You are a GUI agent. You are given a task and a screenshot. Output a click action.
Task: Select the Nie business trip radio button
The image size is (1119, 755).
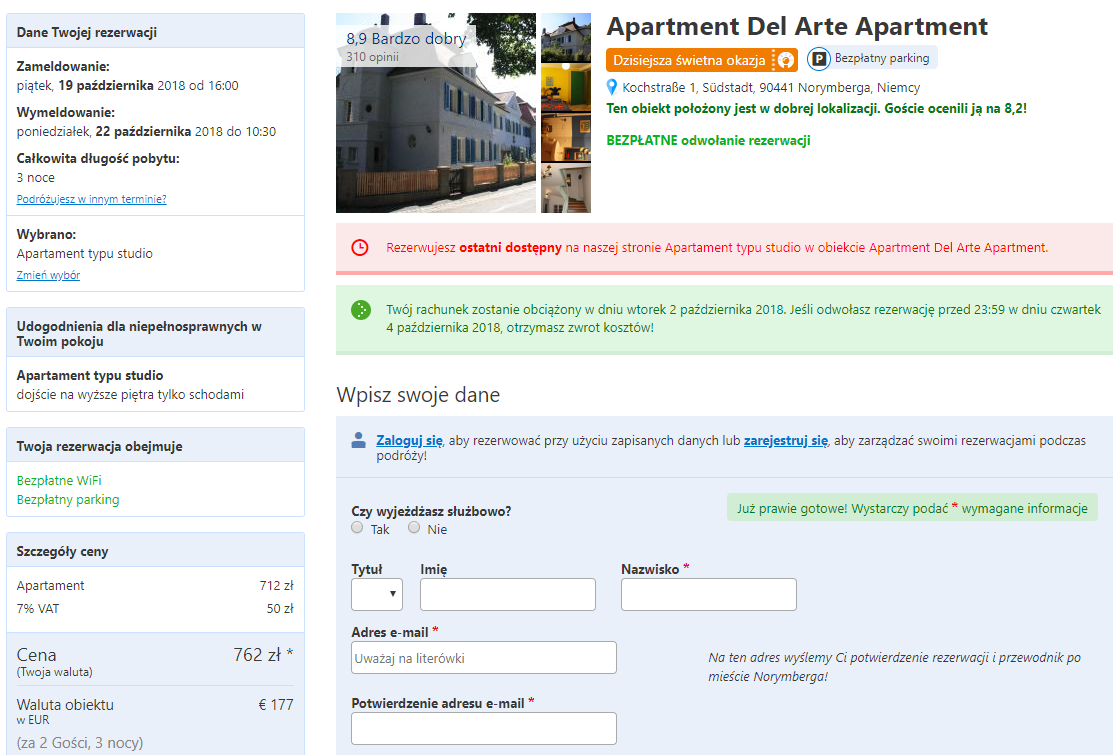point(414,528)
